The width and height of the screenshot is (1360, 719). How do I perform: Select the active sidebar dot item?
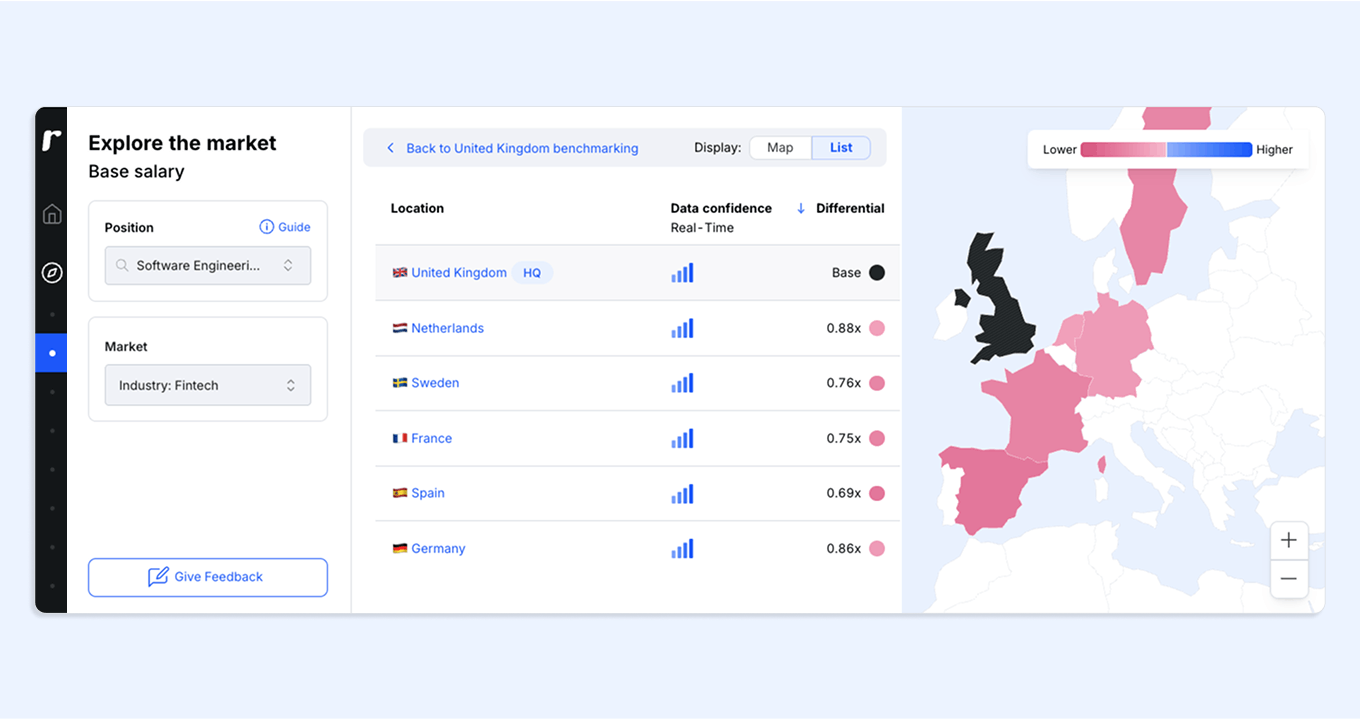(x=52, y=353)
